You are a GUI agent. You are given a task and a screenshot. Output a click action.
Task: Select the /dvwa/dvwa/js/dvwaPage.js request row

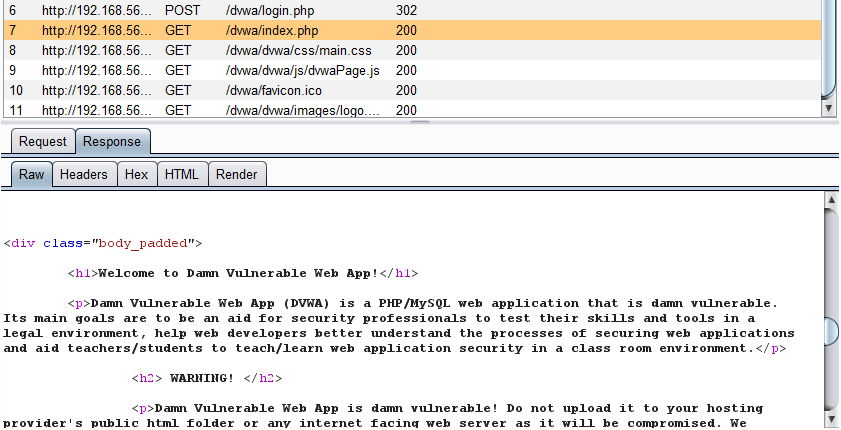[412, 70]
